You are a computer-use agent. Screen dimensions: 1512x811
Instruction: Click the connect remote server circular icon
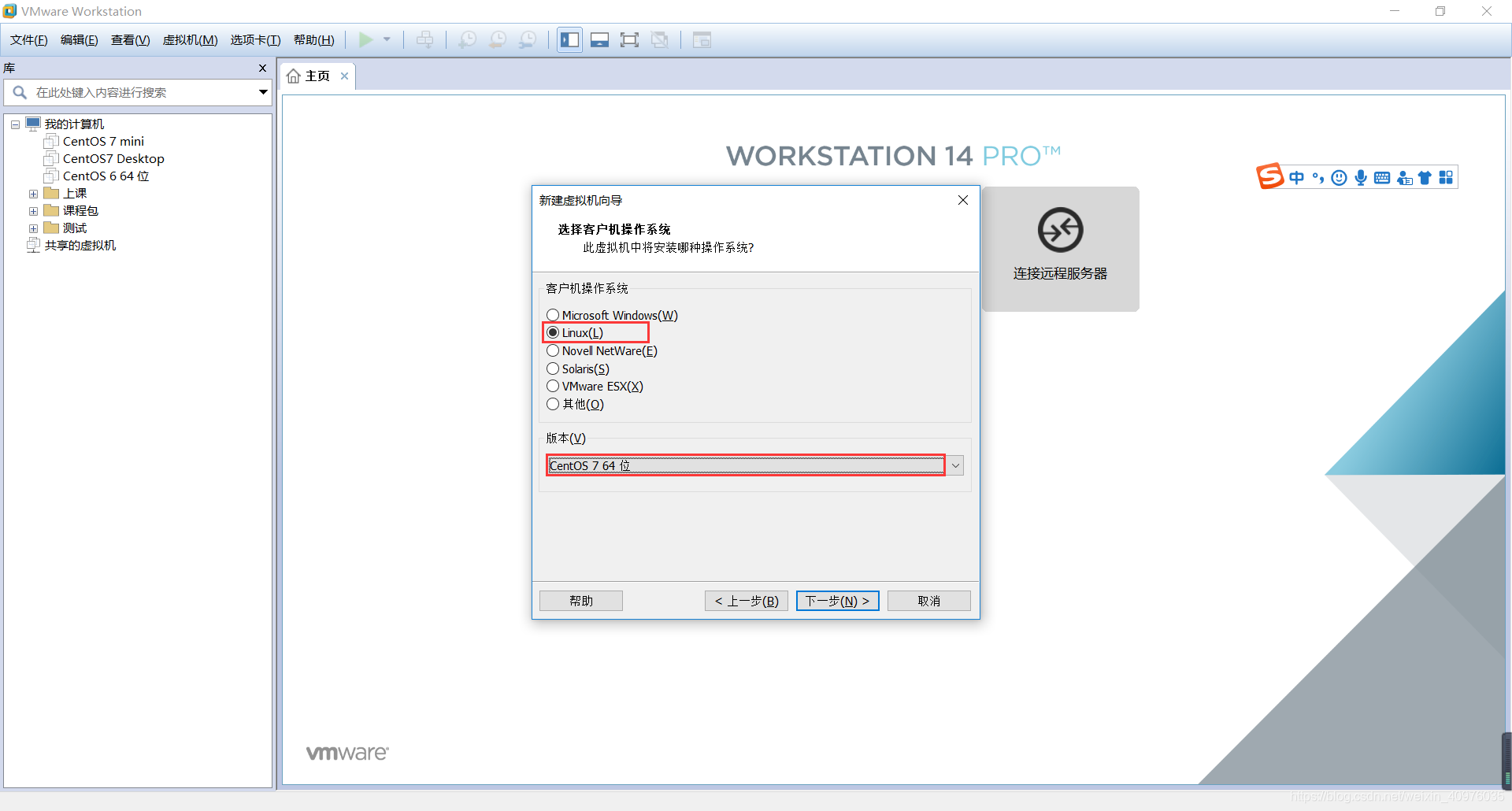[1060, 230]
